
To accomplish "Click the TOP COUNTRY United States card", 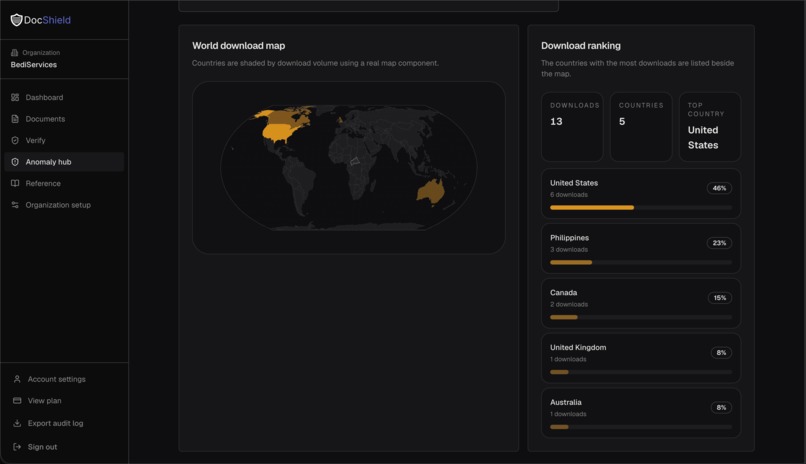I will [710, 127].
